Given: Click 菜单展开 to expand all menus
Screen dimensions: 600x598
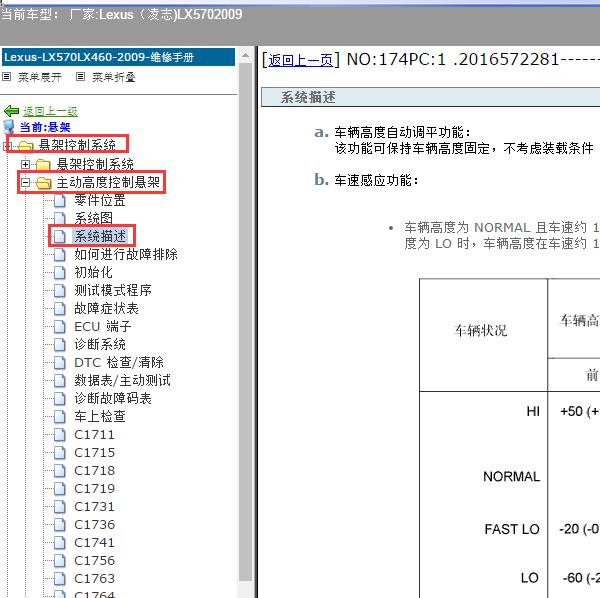Looking at the screenshot, I should tap(40, 77).
